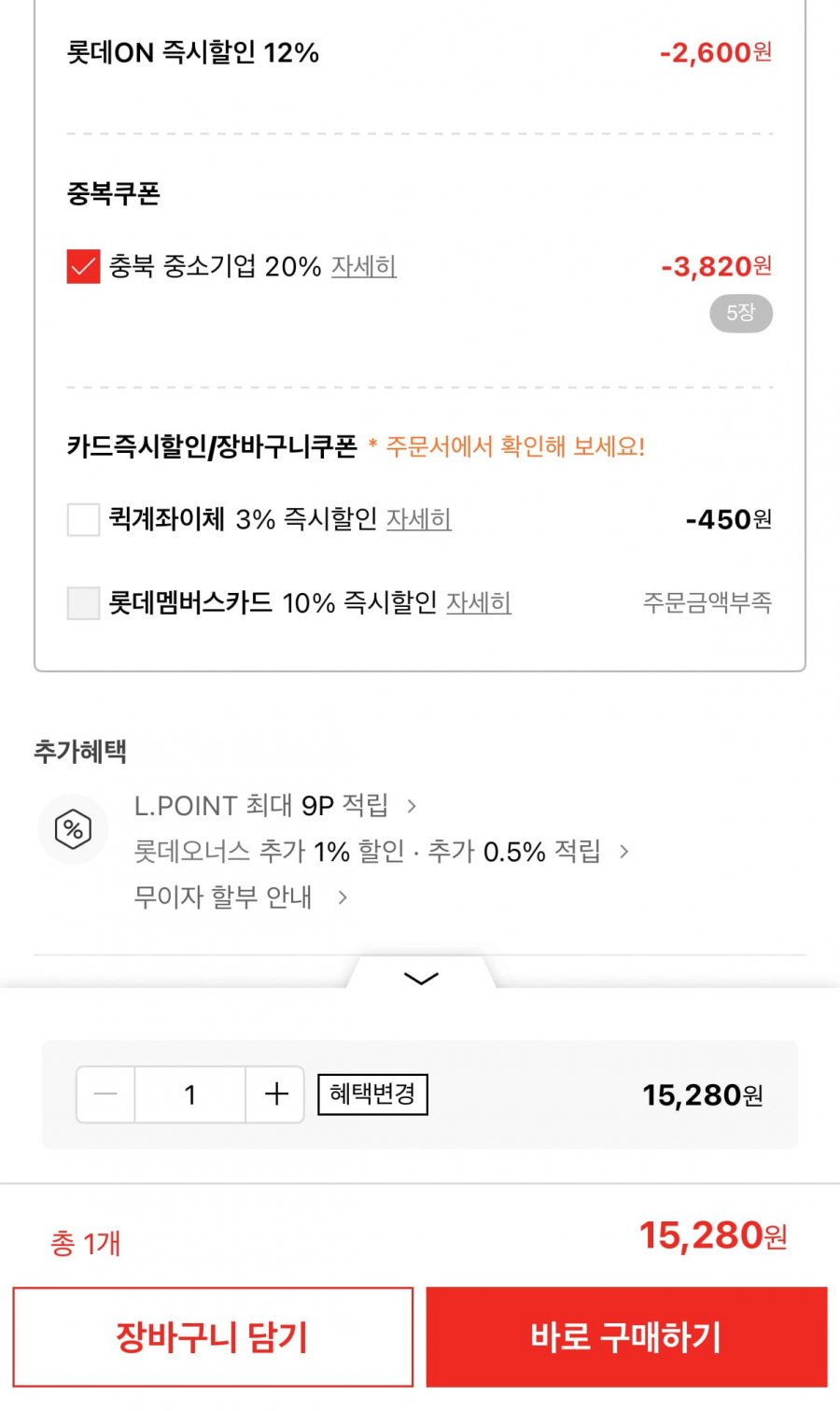Click the L.POINT 최대 9P 적립 text
The height and width of the screenshot is (1411, 840).
coord(261,806)
